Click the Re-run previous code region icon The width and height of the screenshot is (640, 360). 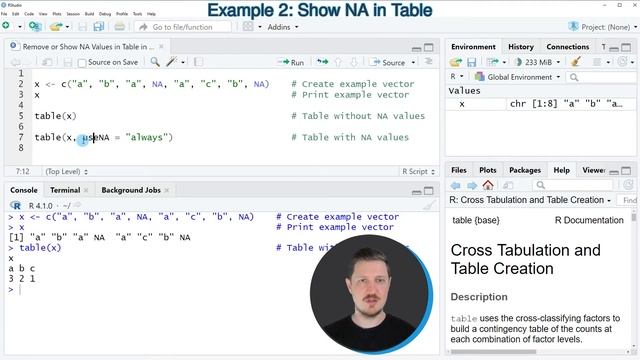322,62
